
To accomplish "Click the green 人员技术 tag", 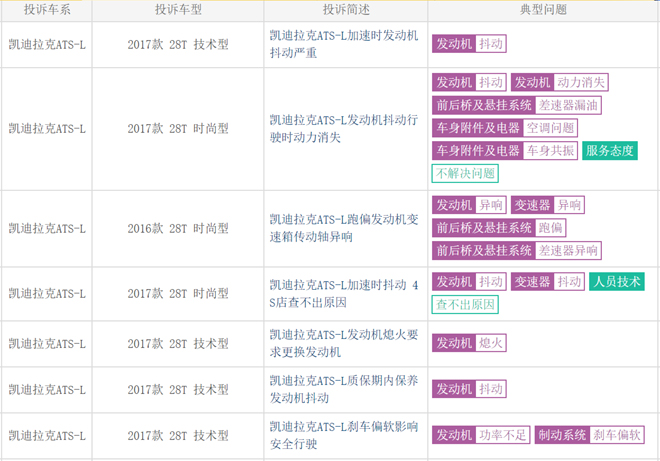I will pyautogui.click(x=617, y=282).
